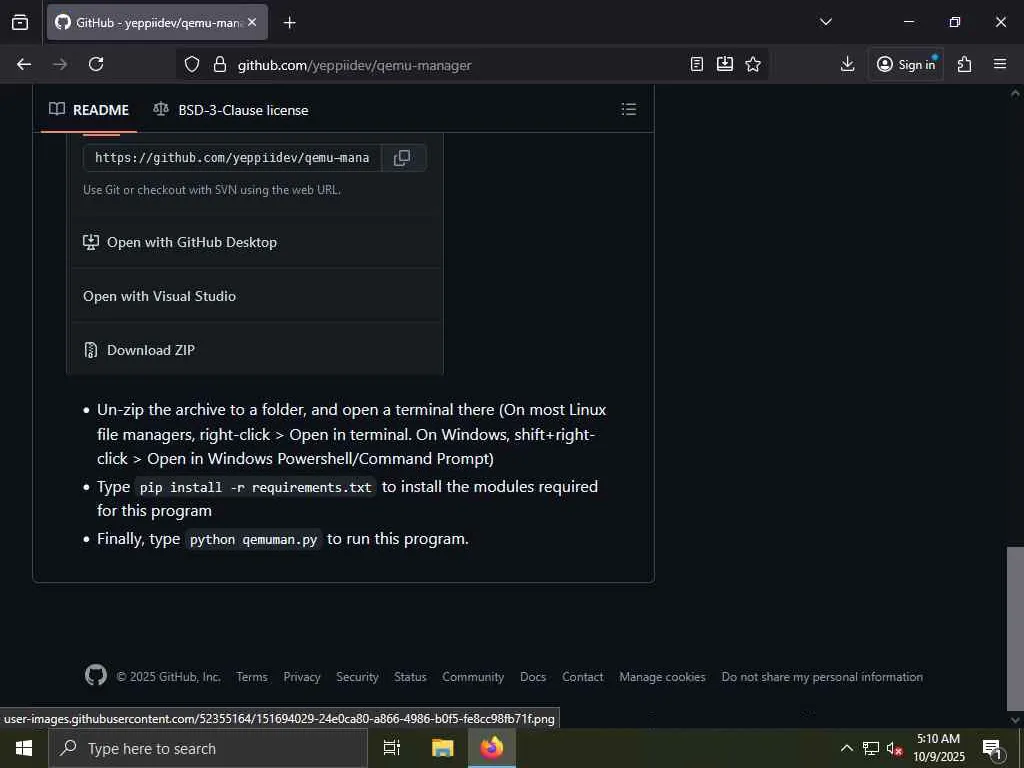Viewport: 1024px width, 768px height.
Task: Click the install-app icon in address bar
Action: pos(725,64)
